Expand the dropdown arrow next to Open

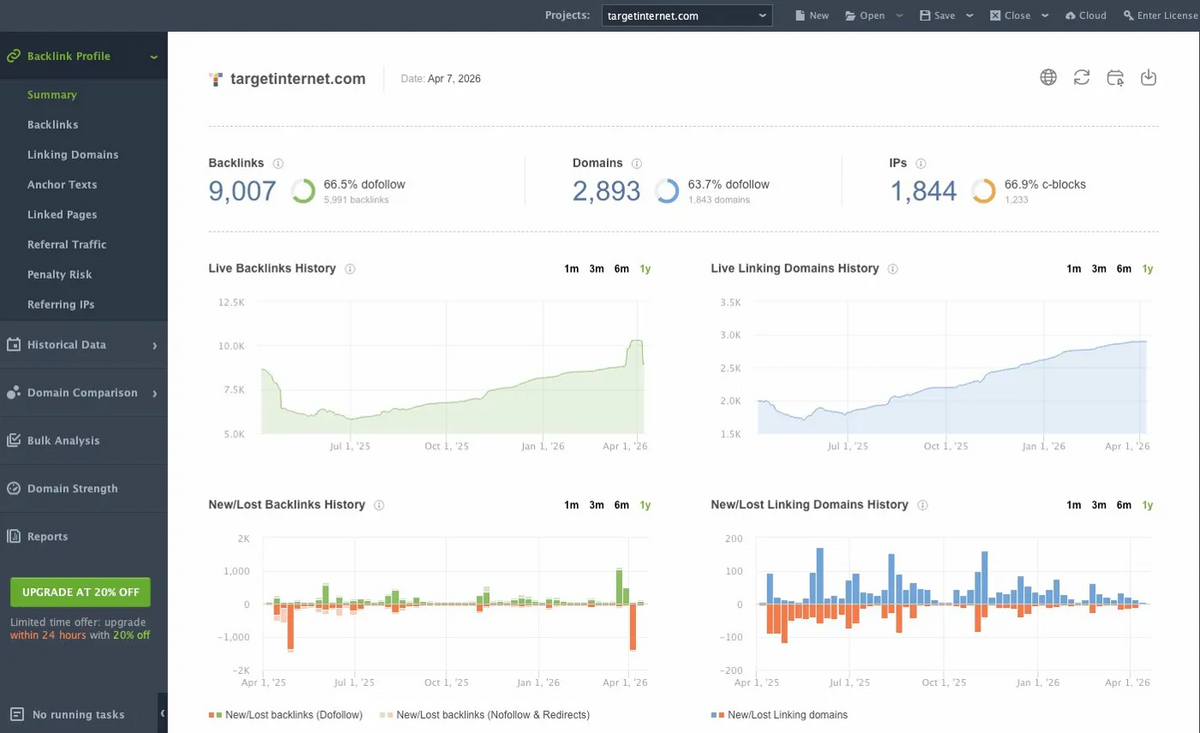coord(899,16)
